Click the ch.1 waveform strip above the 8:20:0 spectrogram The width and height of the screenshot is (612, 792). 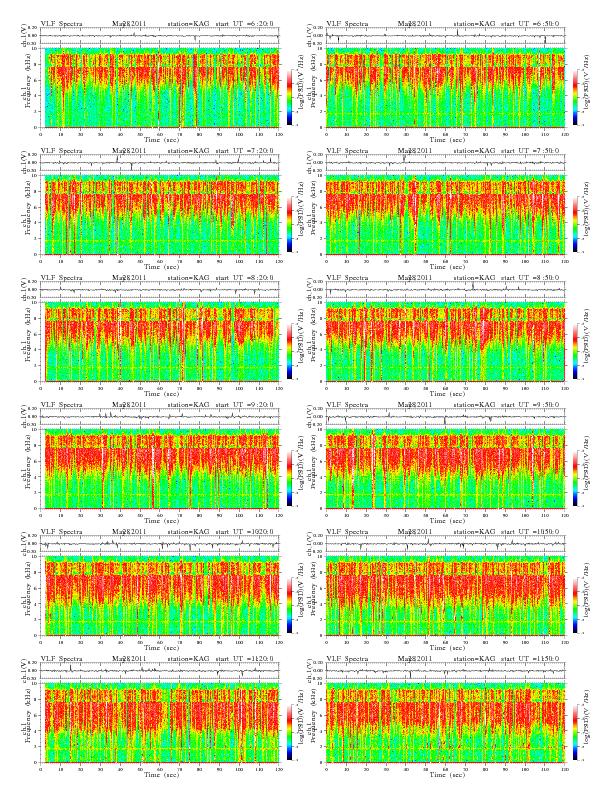(x=160, y=290)
